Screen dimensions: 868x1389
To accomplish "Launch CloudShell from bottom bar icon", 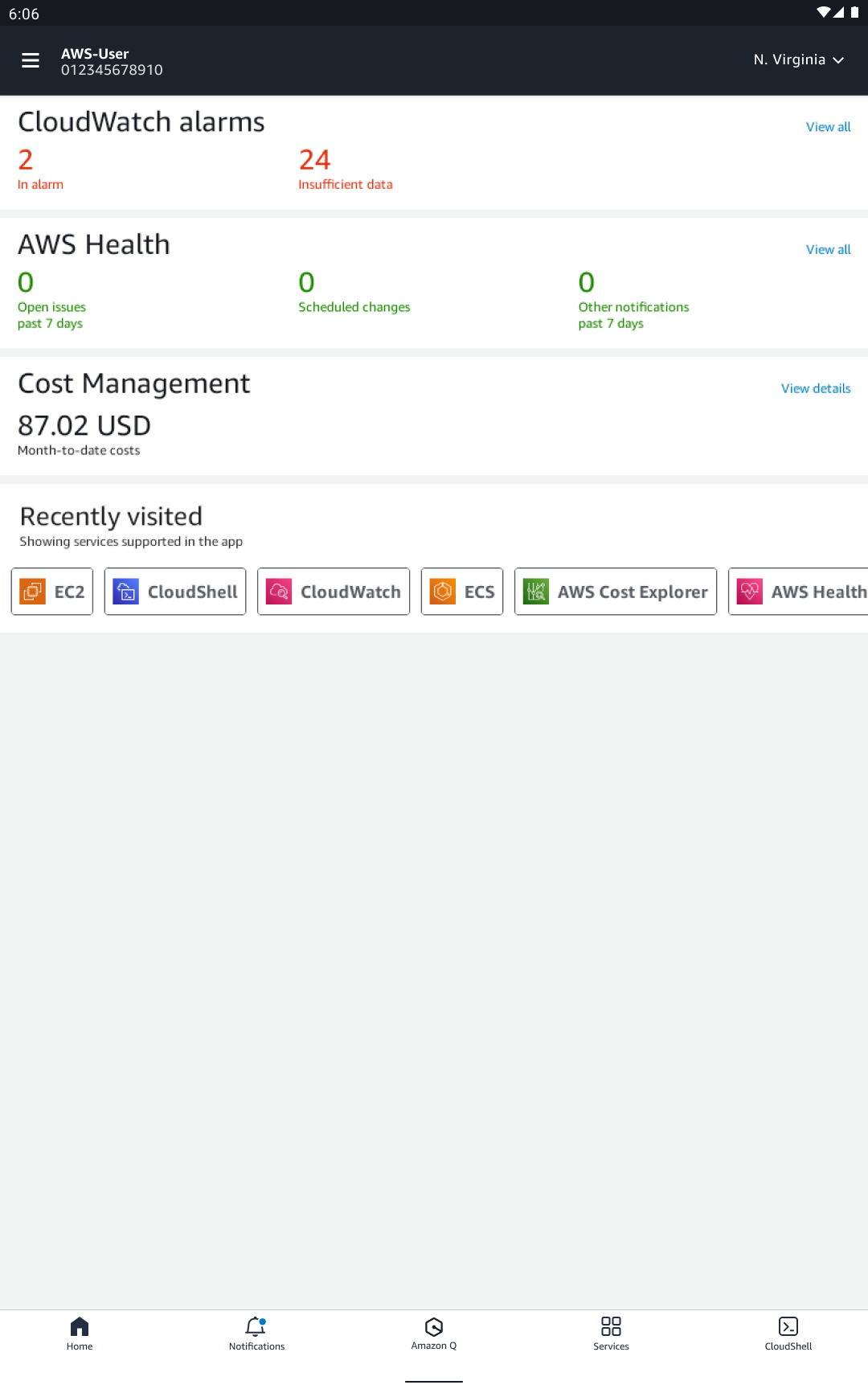I will click(x=788, y=1326).
